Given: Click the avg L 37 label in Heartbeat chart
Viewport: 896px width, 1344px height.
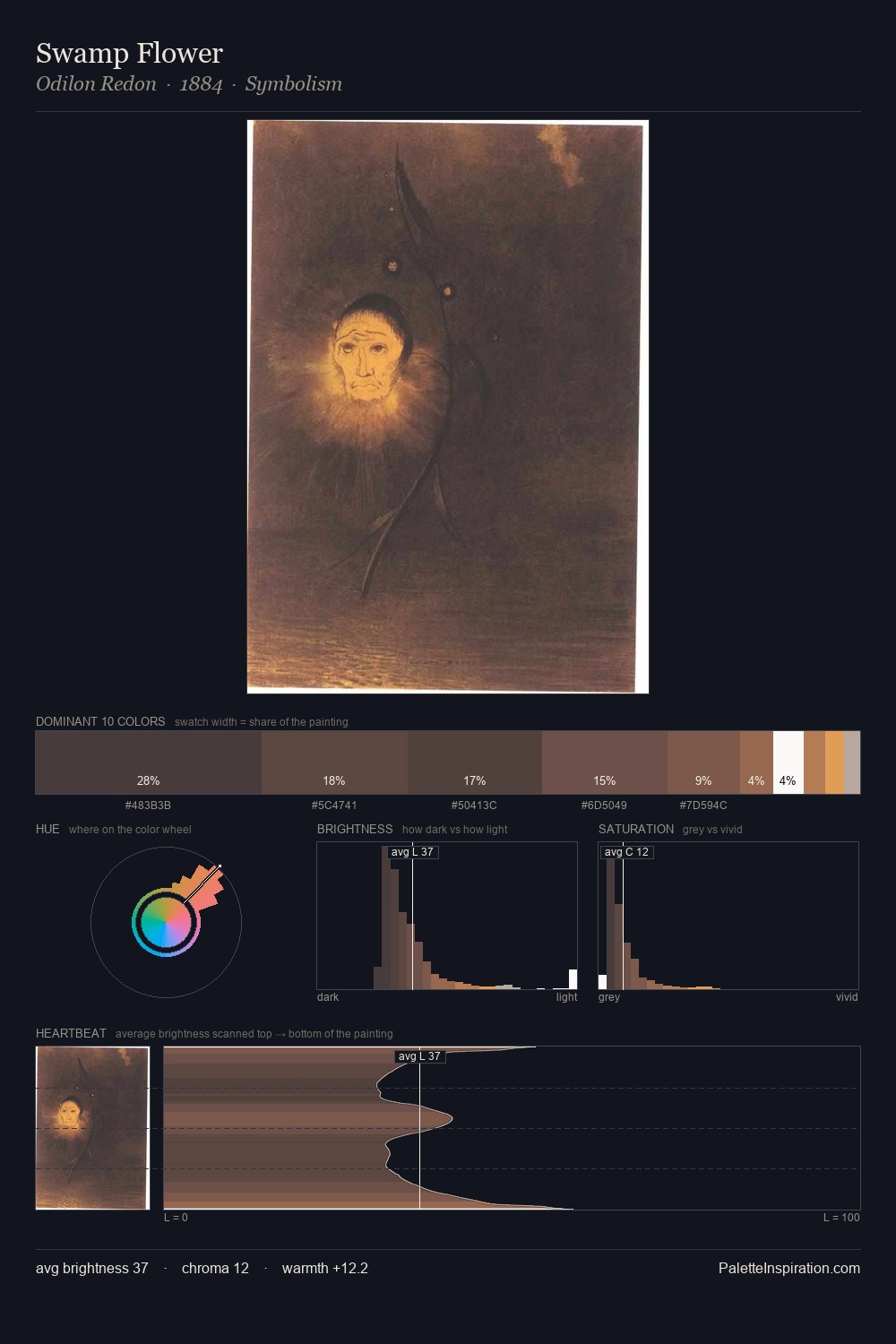Looking at the screenshot, I should pyautogui.click(x=420, y=1056).
